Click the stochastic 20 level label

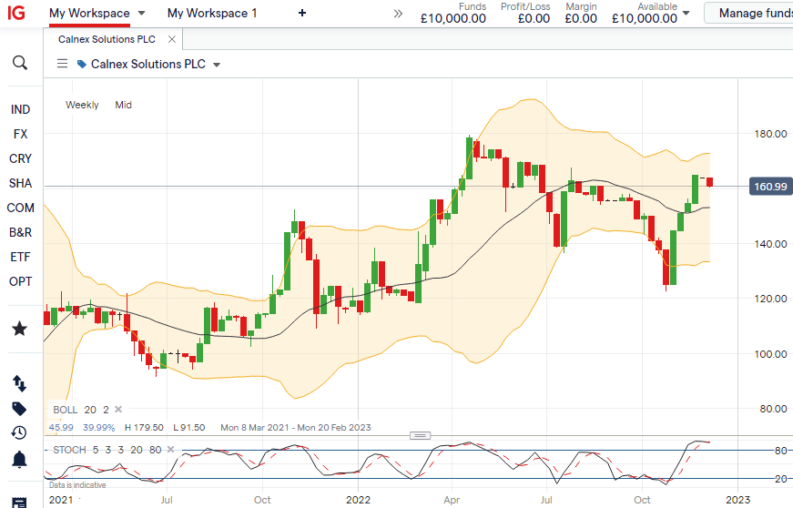click(x=781, y=479)
